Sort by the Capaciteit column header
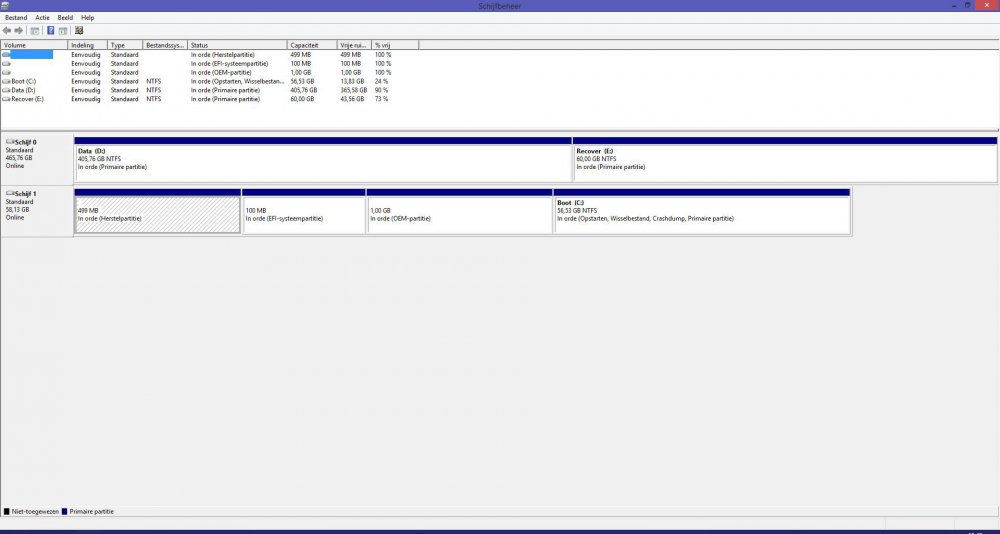 312,45
